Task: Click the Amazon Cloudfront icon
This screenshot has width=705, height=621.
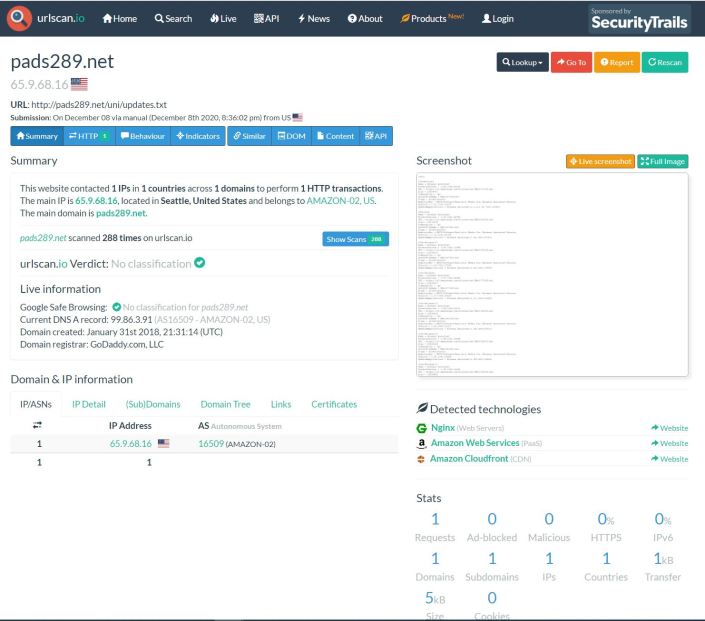Action: 421,458
